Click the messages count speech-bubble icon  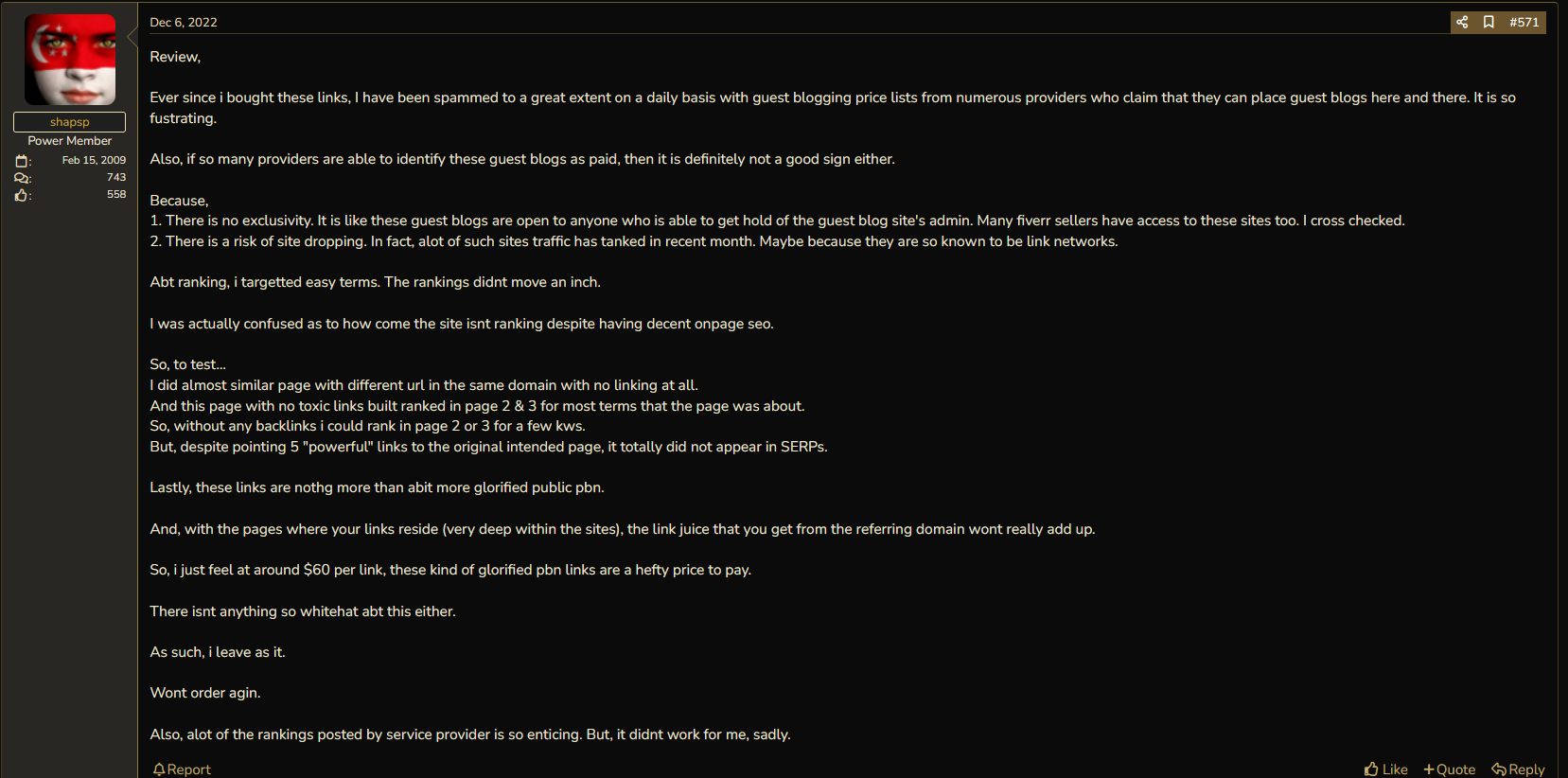pos(22,178)
